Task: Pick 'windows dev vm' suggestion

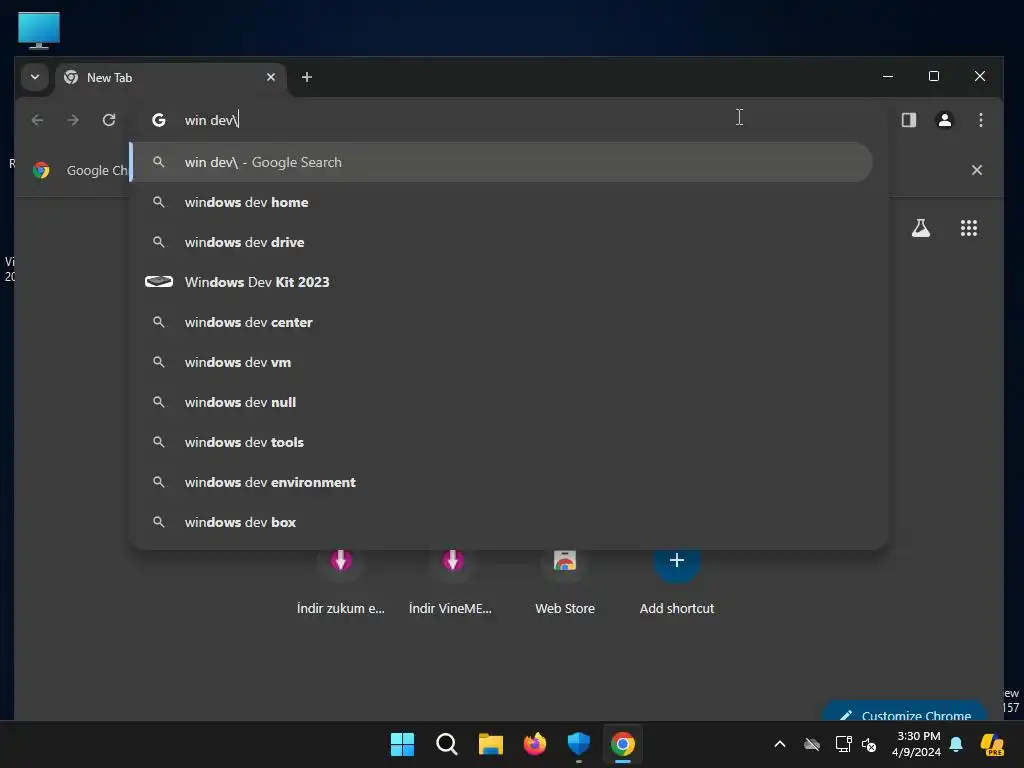Action: [501, 362]
